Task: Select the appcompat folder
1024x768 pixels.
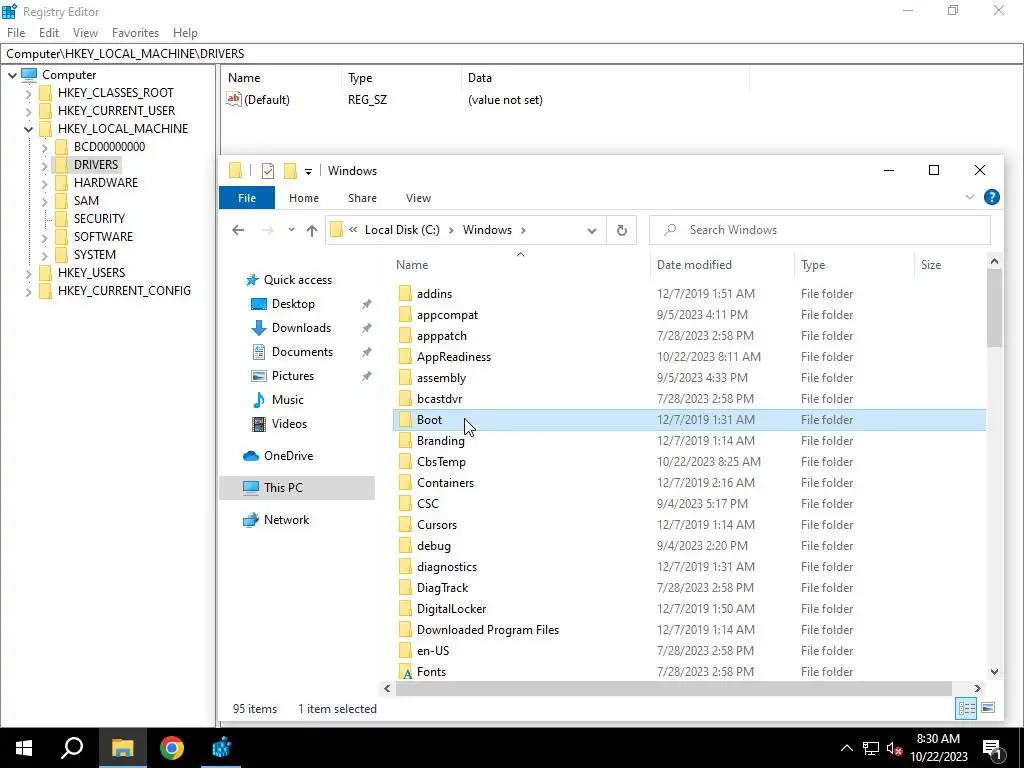Action: [x=447, y=315]
